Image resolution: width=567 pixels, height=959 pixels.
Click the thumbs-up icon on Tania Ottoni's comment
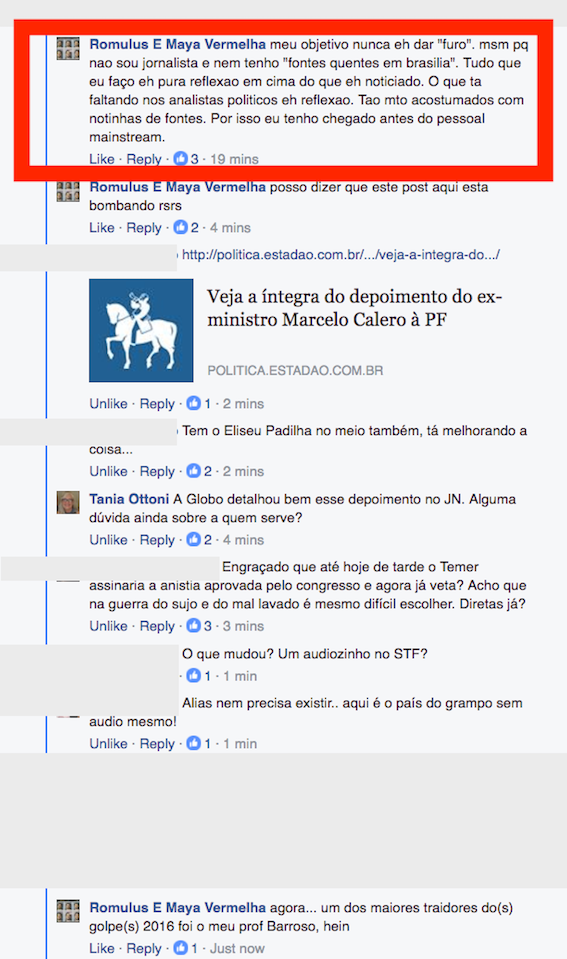click(193, 540)
